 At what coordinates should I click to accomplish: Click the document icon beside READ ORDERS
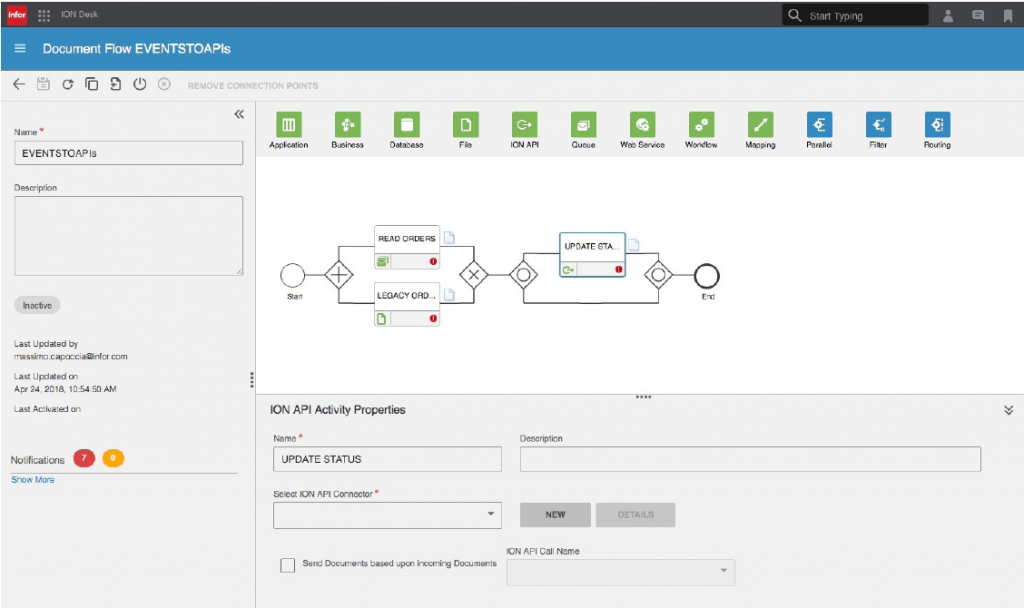pyautogui.click(x=449, y=238)
